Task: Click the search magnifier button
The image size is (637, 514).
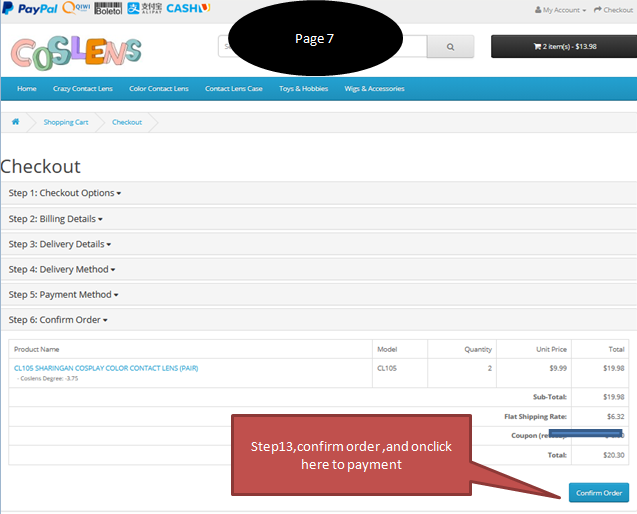Action: point(450,47)
